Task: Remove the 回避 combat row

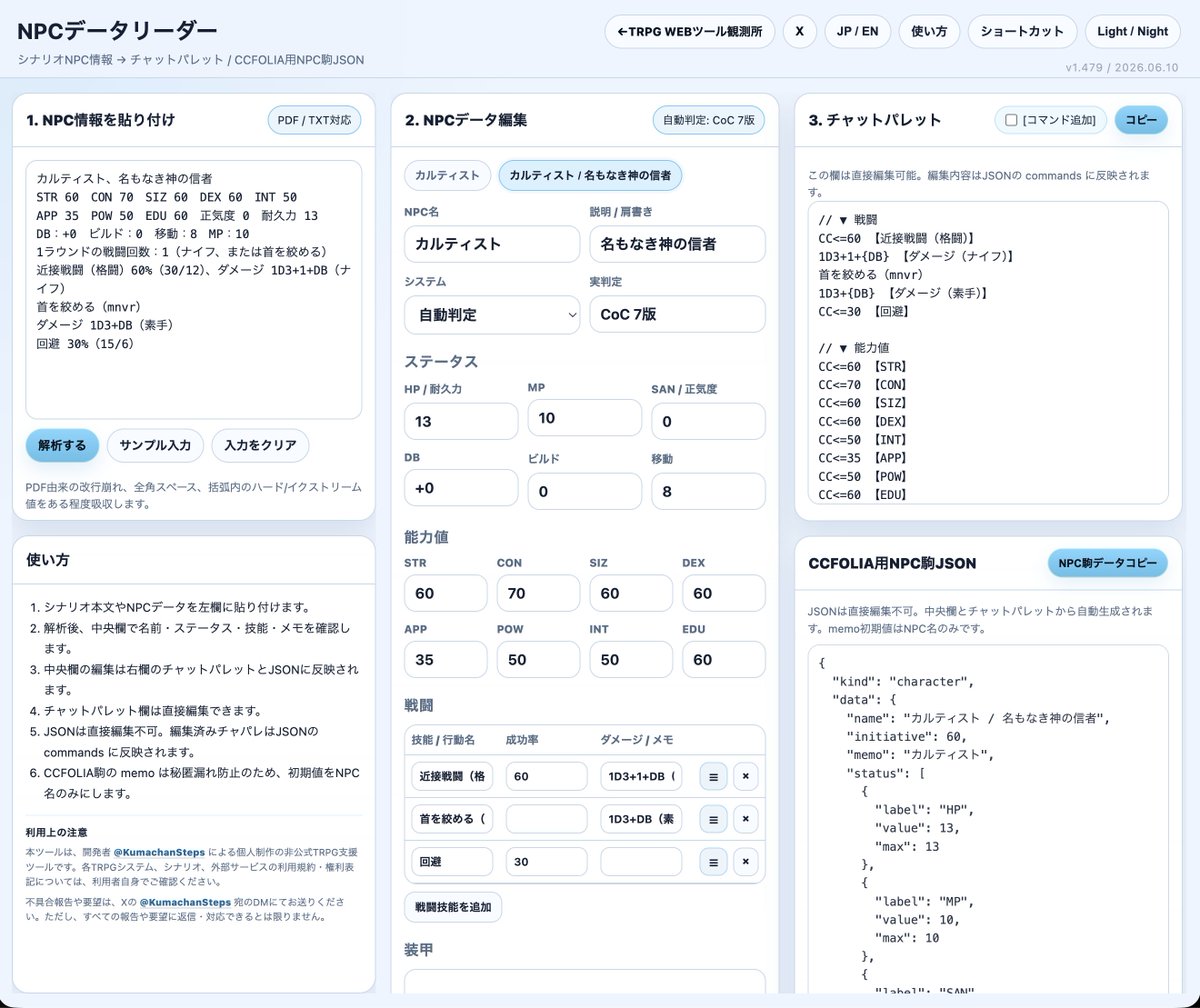Action: (x=745, y=861)
